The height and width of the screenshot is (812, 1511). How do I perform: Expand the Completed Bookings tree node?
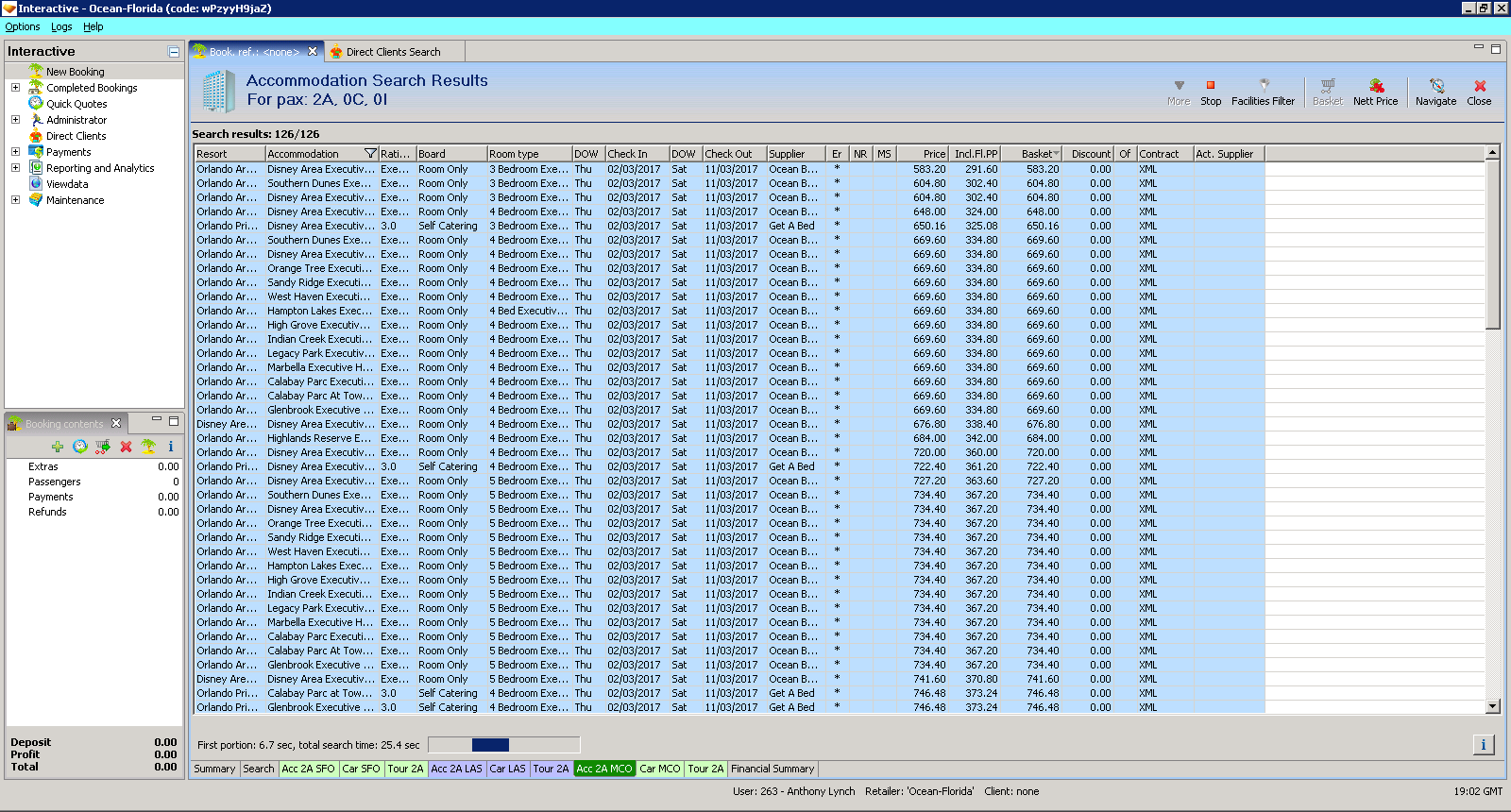[15, 88]
